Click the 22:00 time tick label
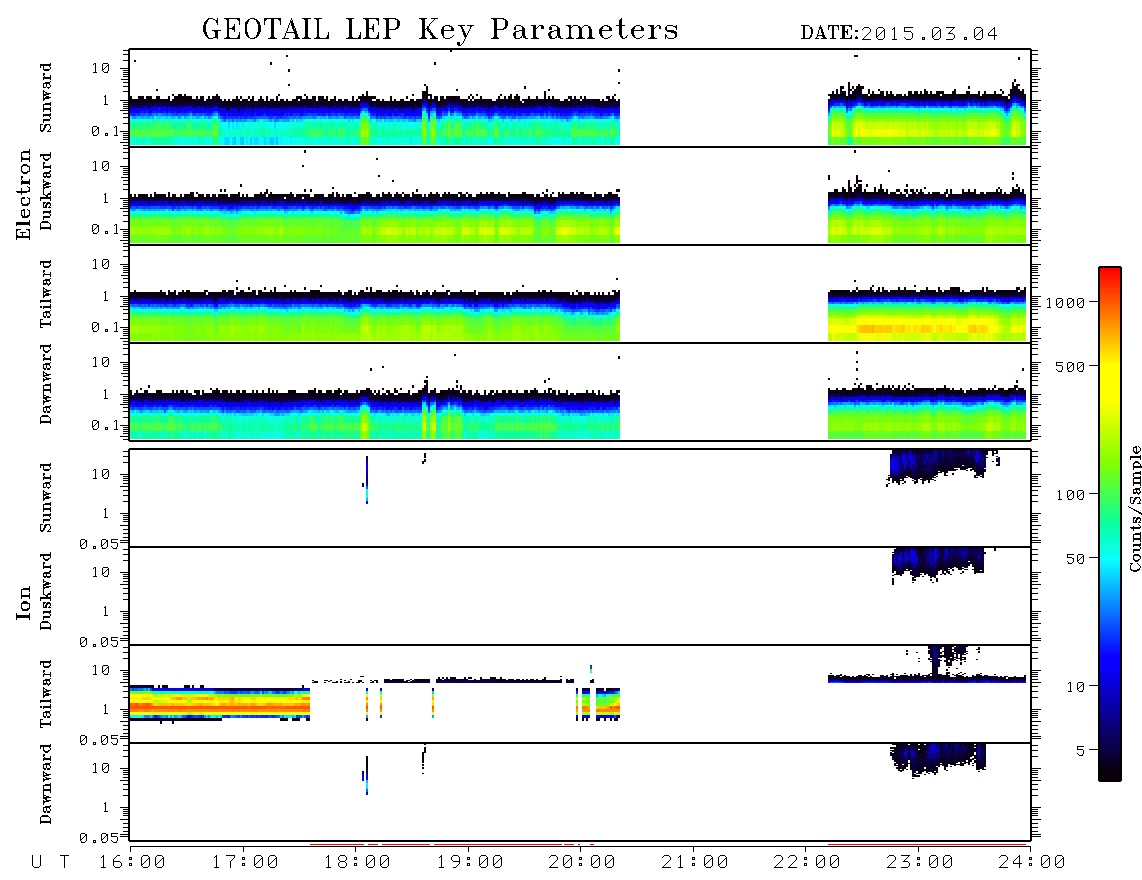The width and height of the screenshot is (1142, 880). 807,863
